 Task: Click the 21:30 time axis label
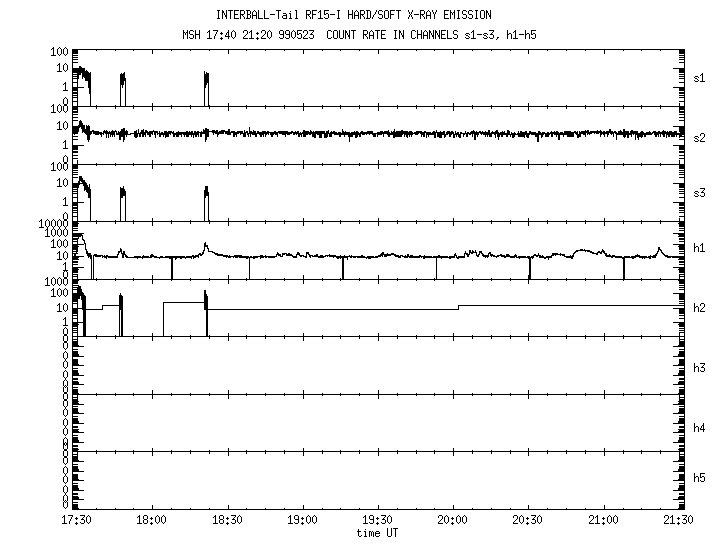[x=678, y=521]
